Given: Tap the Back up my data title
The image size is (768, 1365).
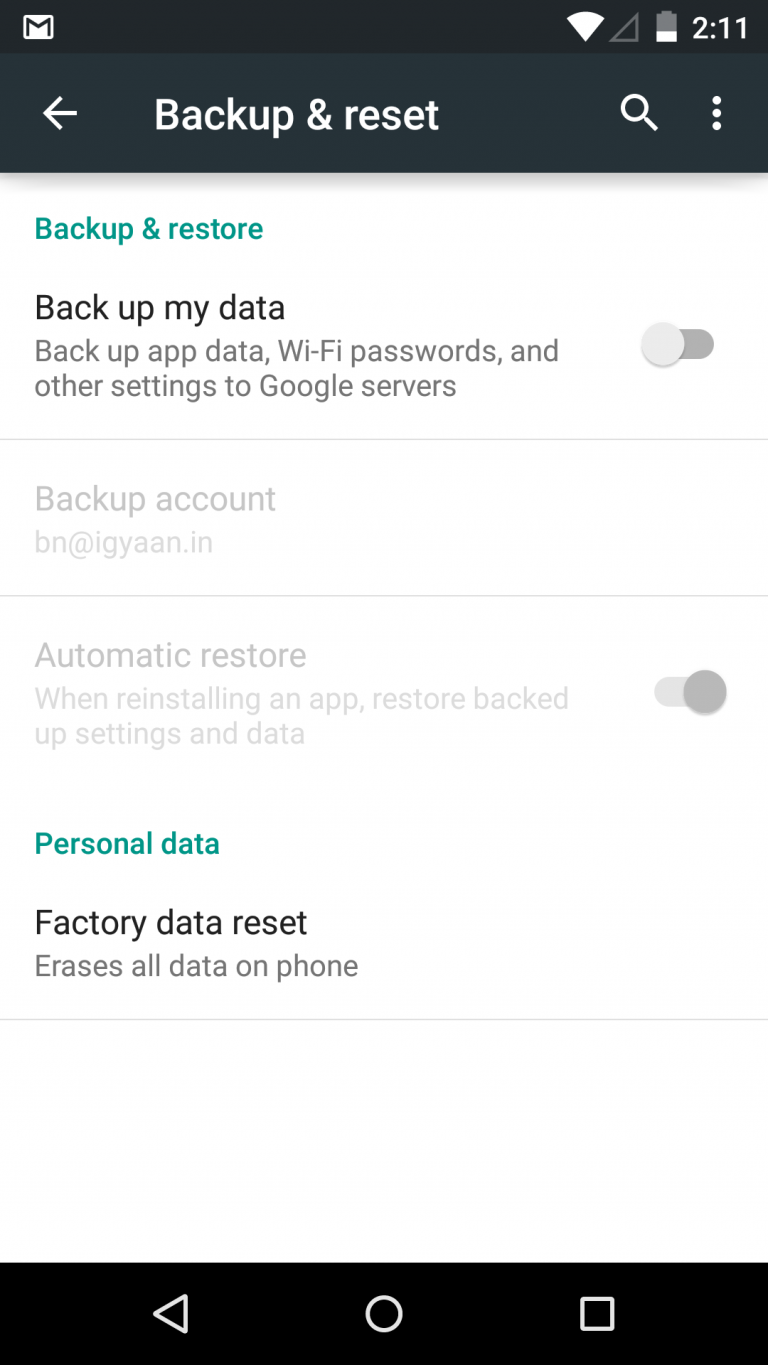Looking at the screenshot, I should click(160, 307).
